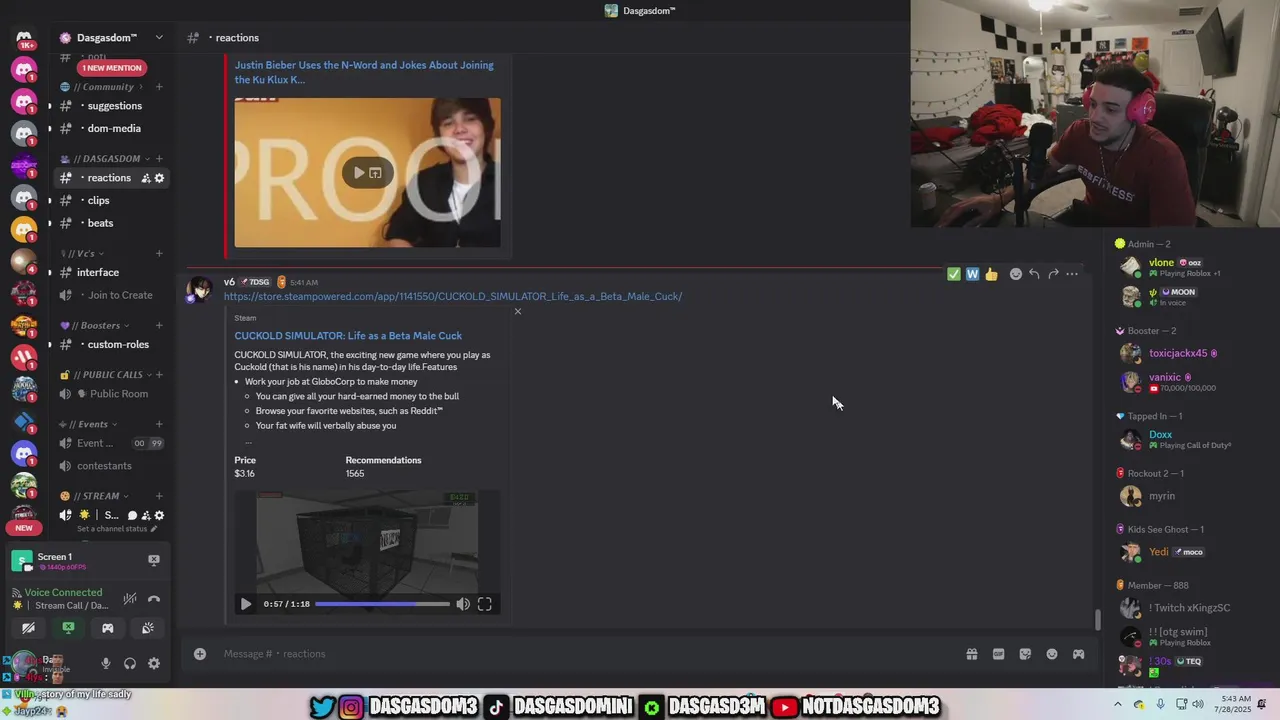Forward v6's message

(1053, 274)
